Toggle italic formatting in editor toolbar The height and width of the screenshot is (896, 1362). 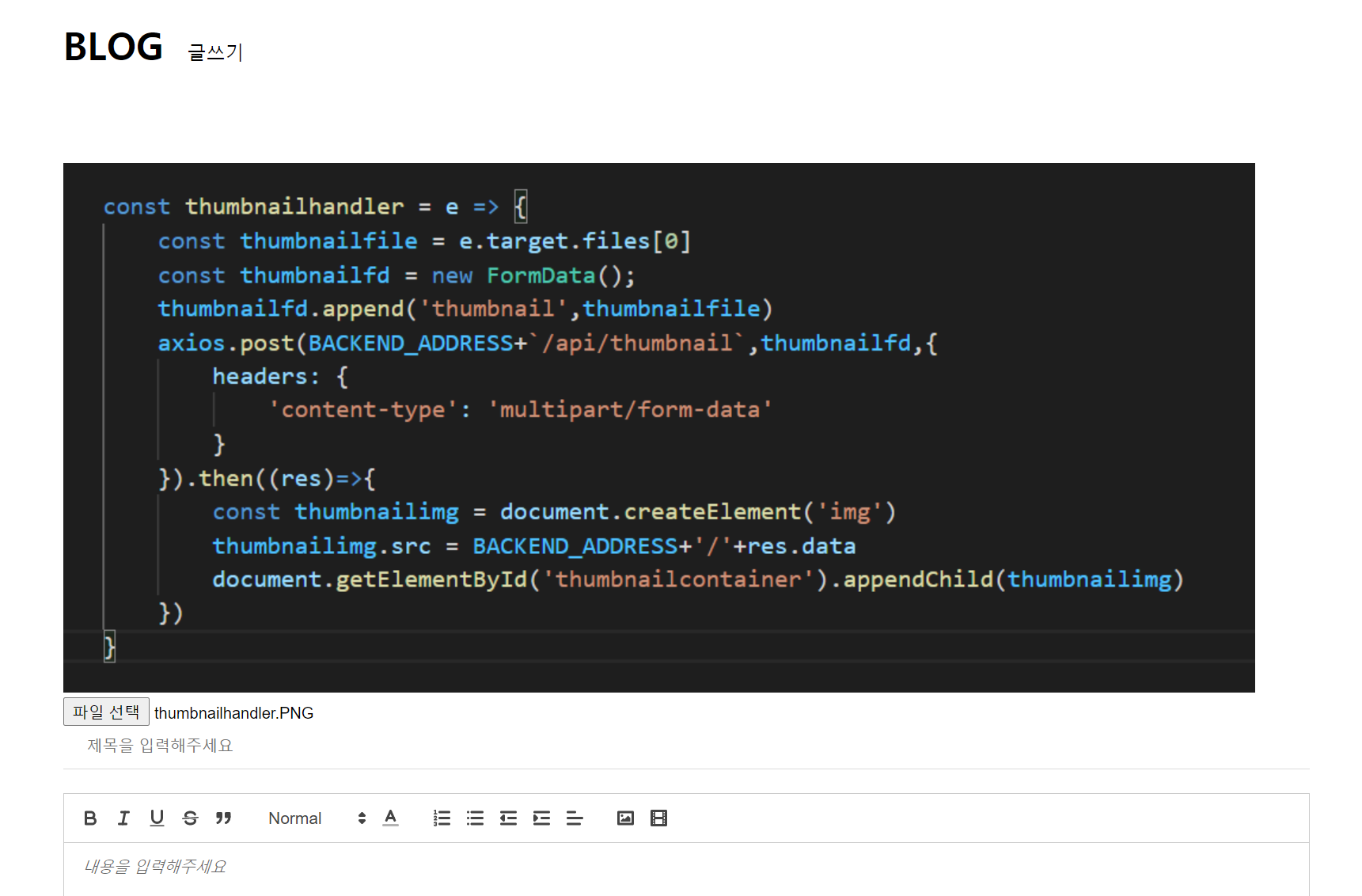(123, 818)
